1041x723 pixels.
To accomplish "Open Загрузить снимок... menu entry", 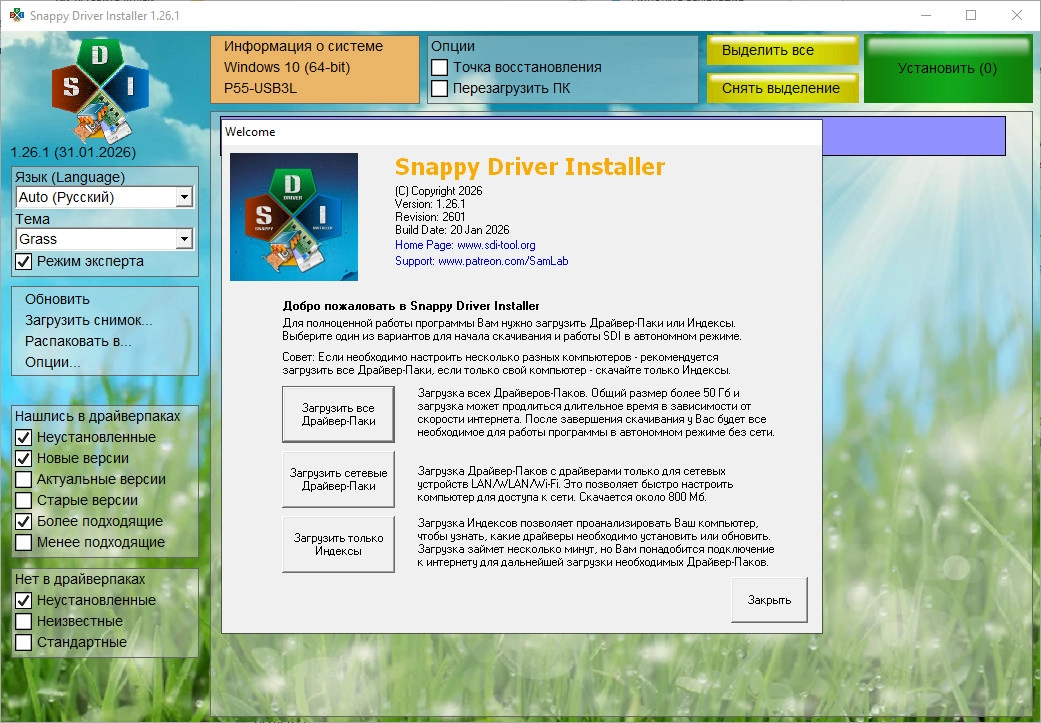I will point(88,320).
